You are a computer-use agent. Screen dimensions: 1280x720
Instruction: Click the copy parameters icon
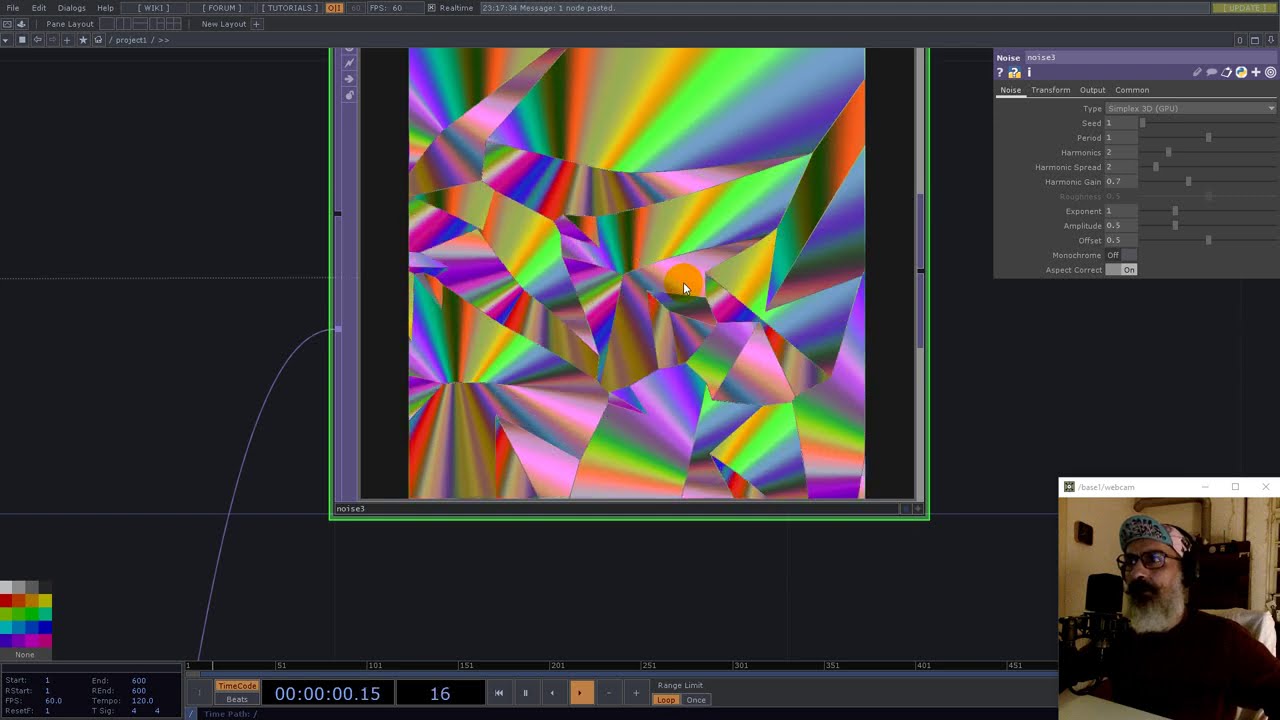point(1226,72)
